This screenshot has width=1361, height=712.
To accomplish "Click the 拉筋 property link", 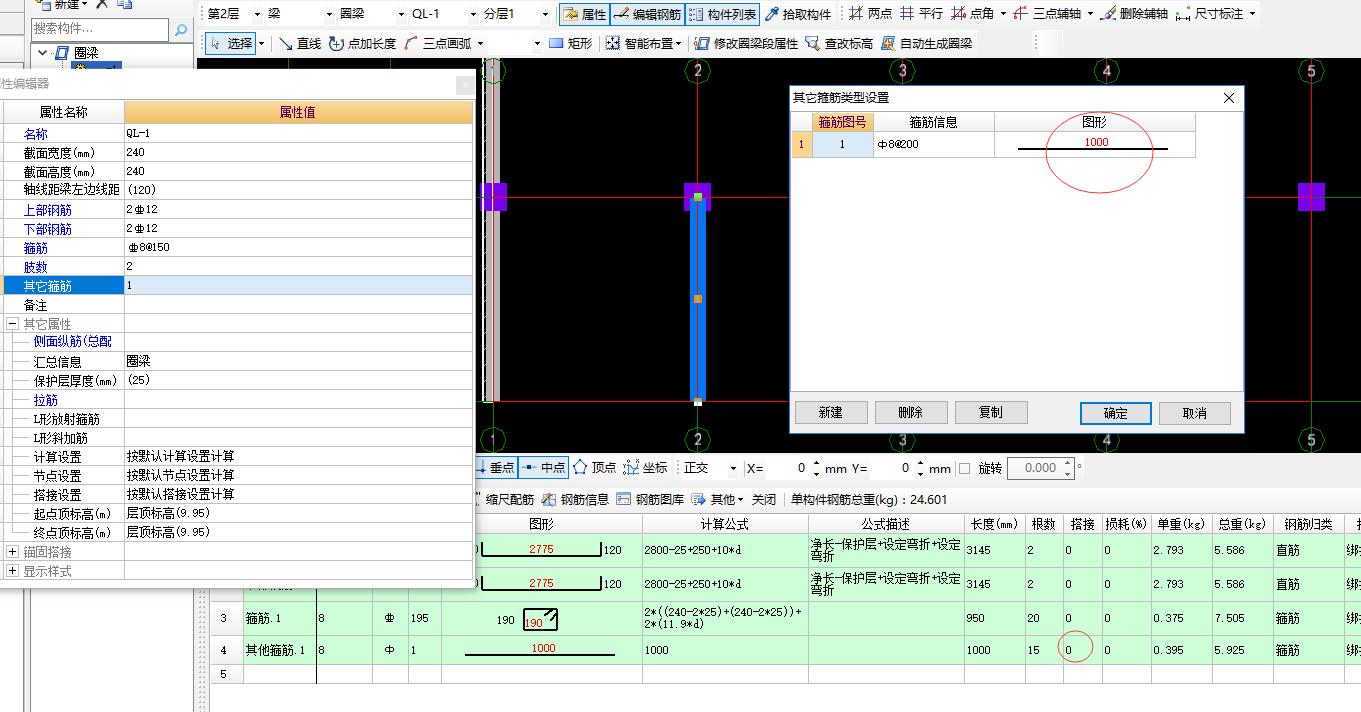I will pyautogui.click(x=46, y=400).
